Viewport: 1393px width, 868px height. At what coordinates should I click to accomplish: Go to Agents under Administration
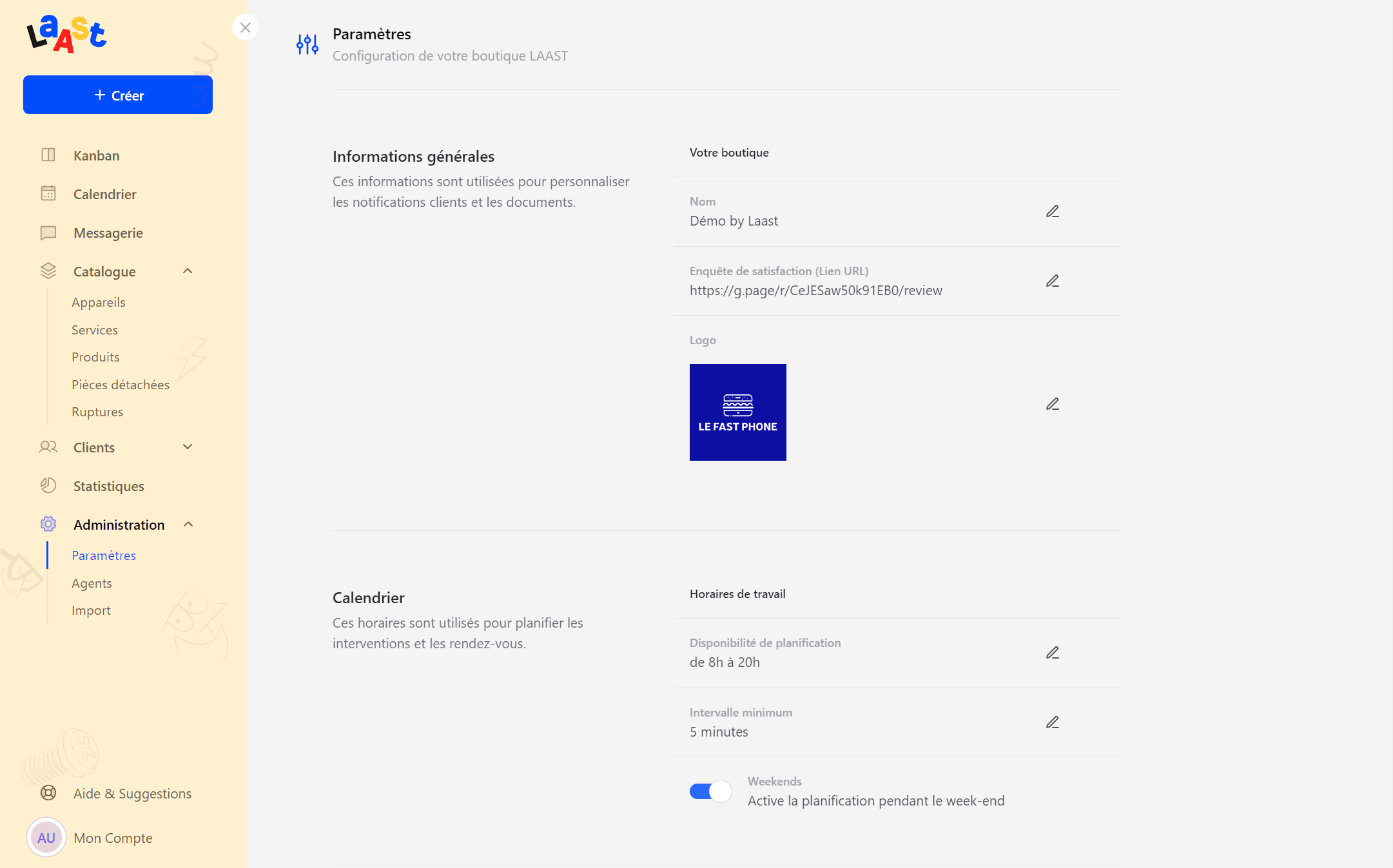[92, 583]
